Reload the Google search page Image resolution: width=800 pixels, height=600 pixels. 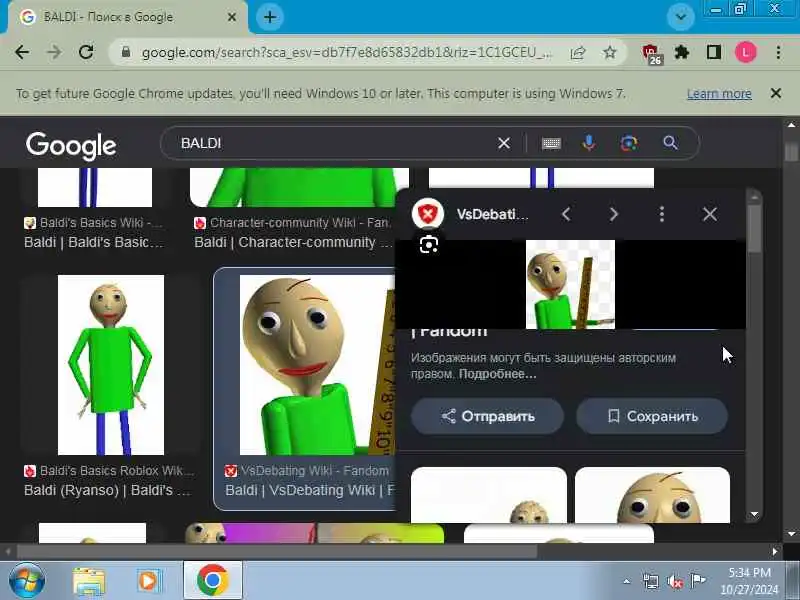[86, 52]
